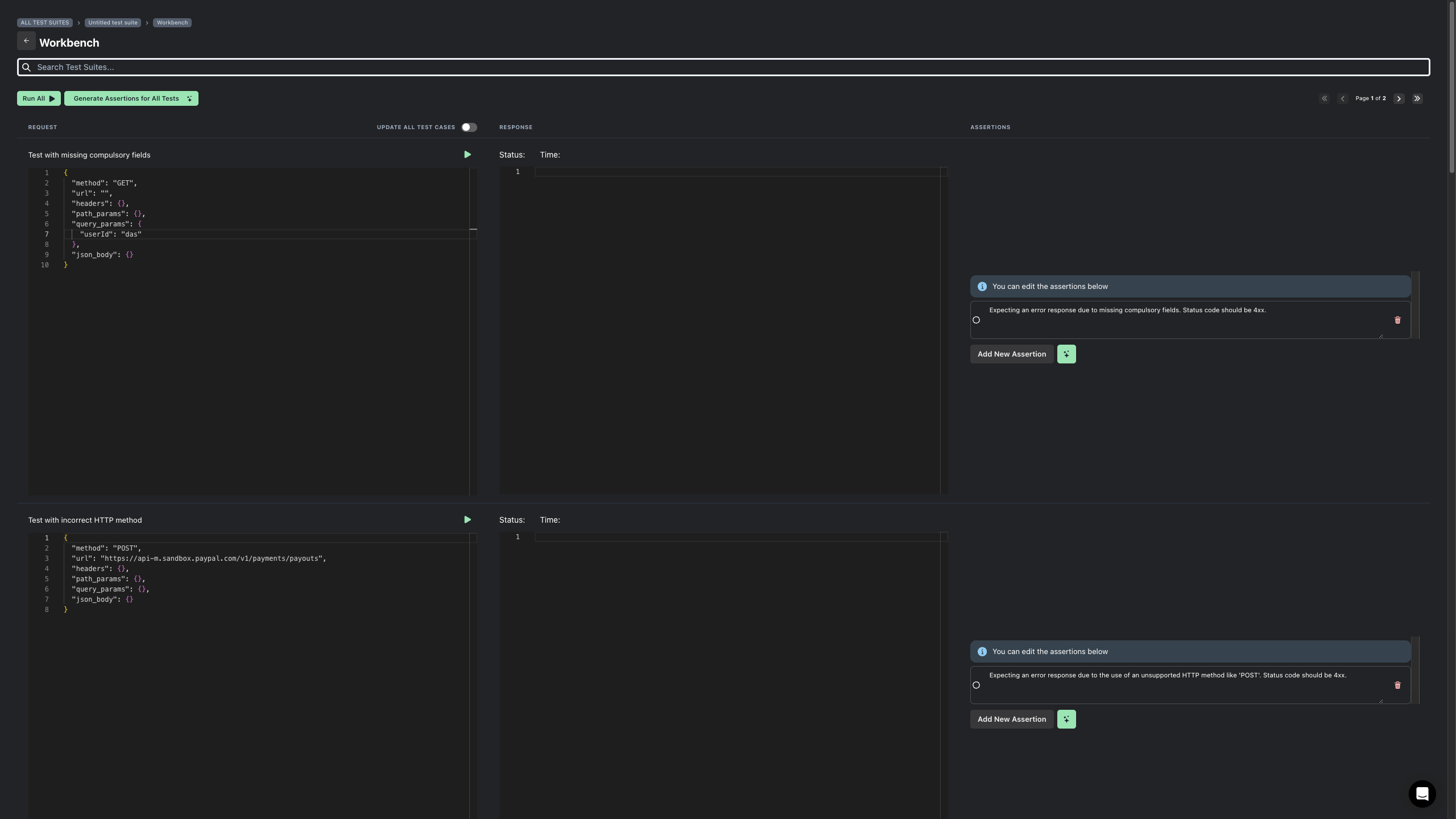This screenshot has height=819, width=1456.
Task: Select radio circle of POST method assertion
Action: tap(977, 685)
